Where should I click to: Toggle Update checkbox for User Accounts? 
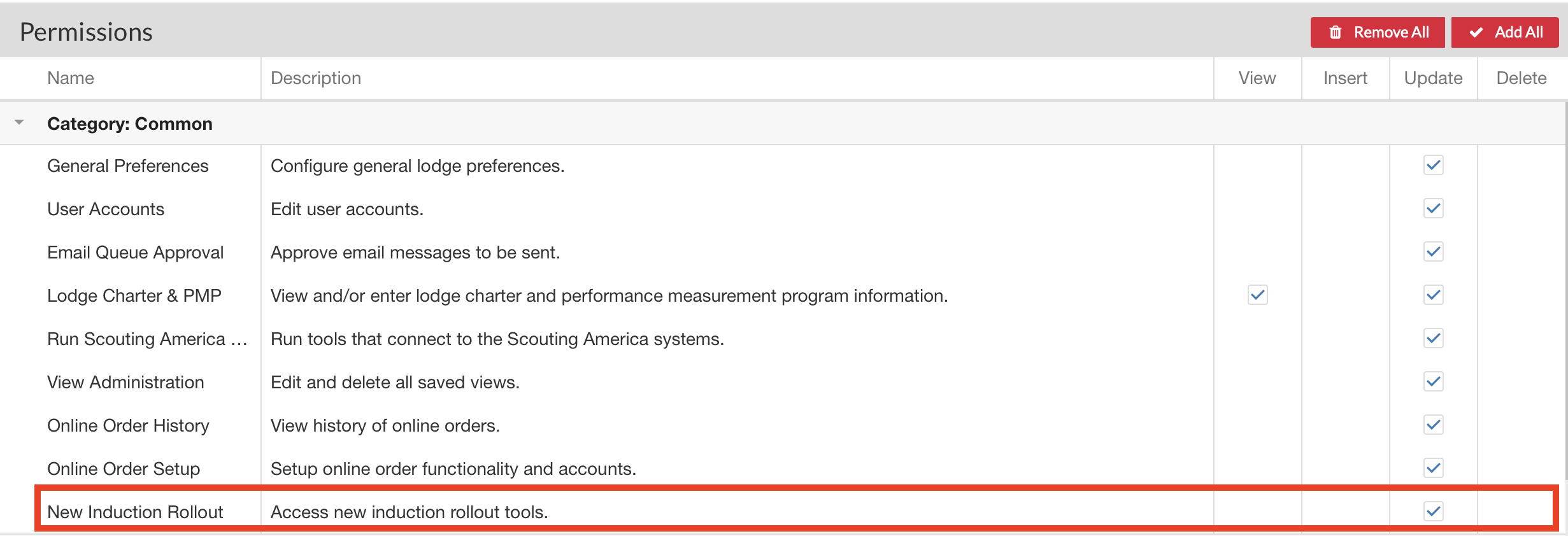click(1433, 209)
